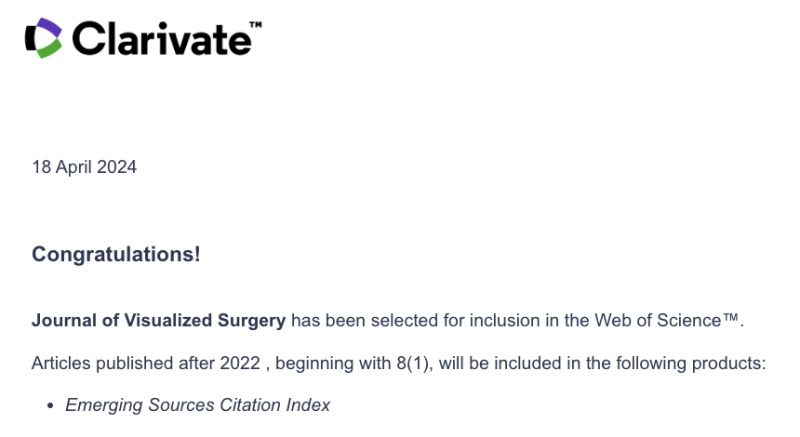The height and width of the screenshot is (437, 800).
Task: Click the TM symbol beside Clarivate
Action: (256, 24)
